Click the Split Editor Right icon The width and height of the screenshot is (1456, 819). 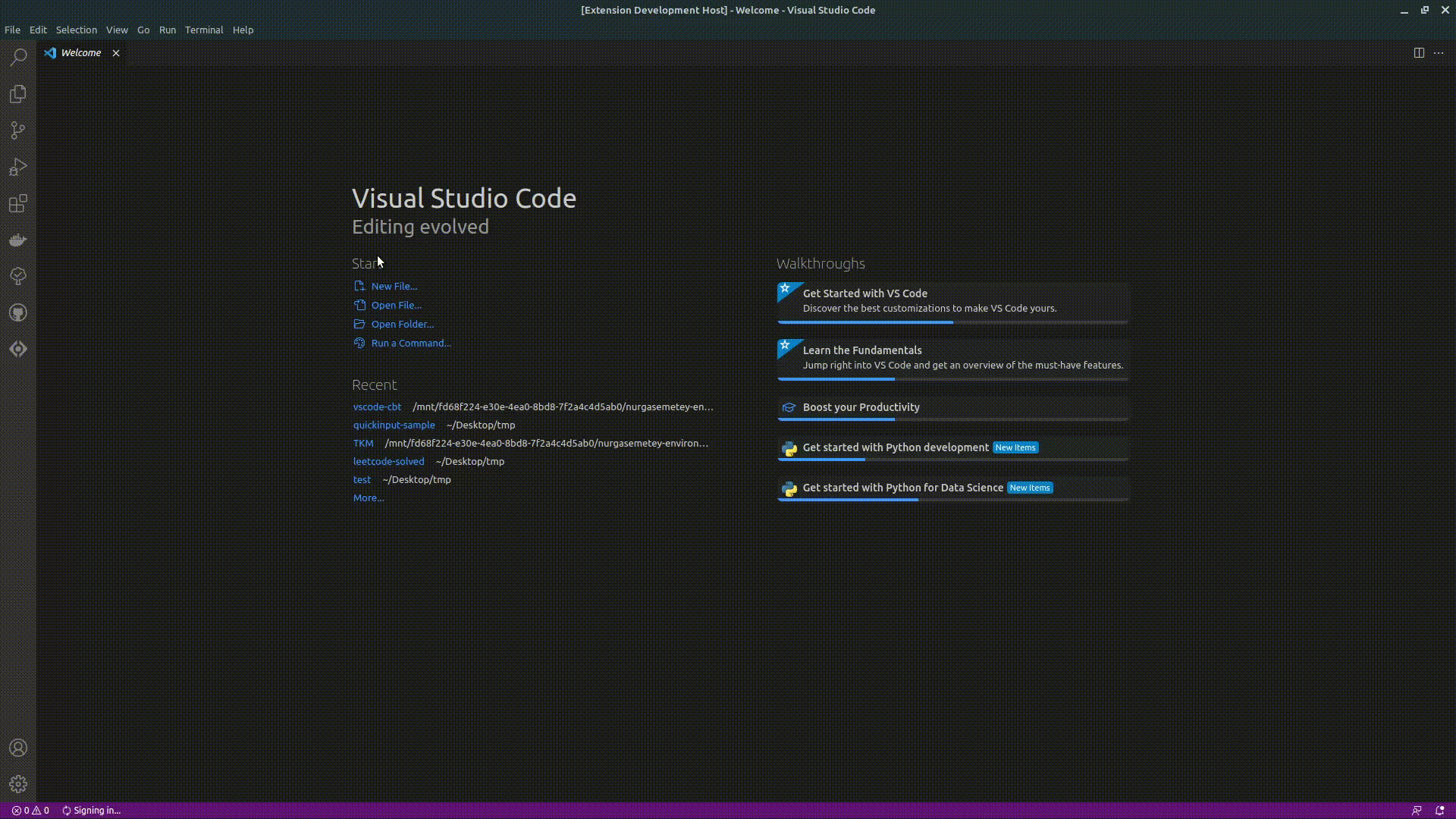click(x=1419, y=52)
